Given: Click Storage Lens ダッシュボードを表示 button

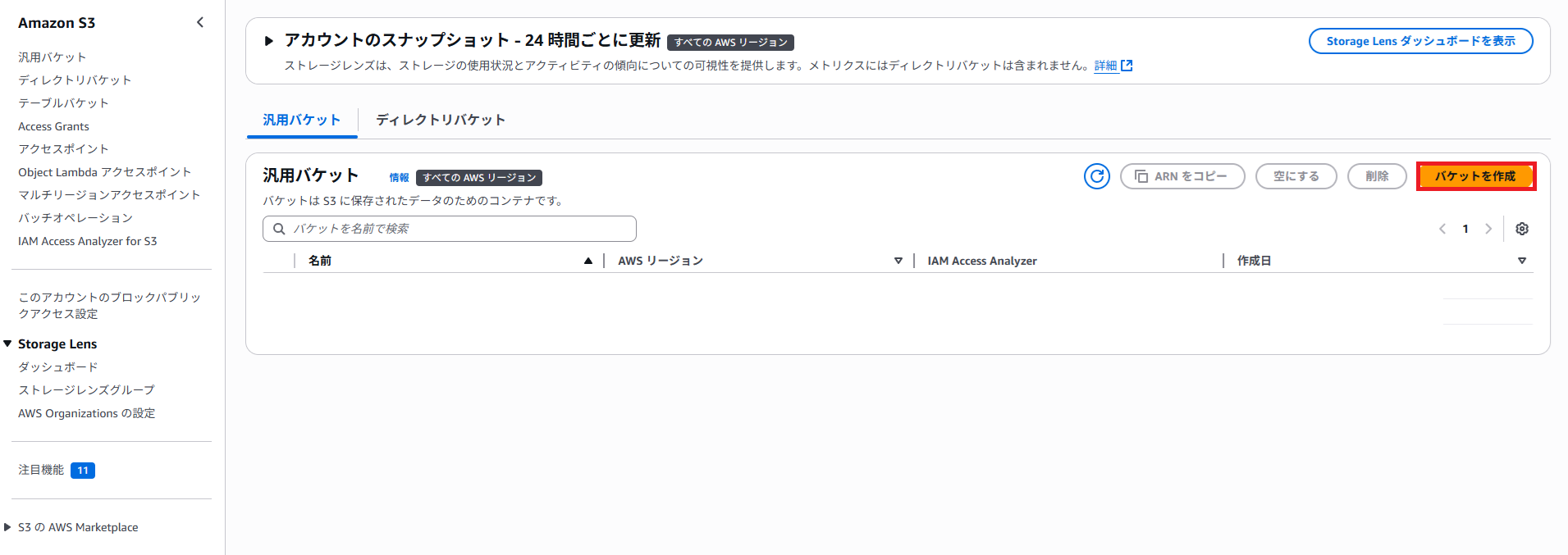Looking at the screenshot, I should (x=1420, y=41).
